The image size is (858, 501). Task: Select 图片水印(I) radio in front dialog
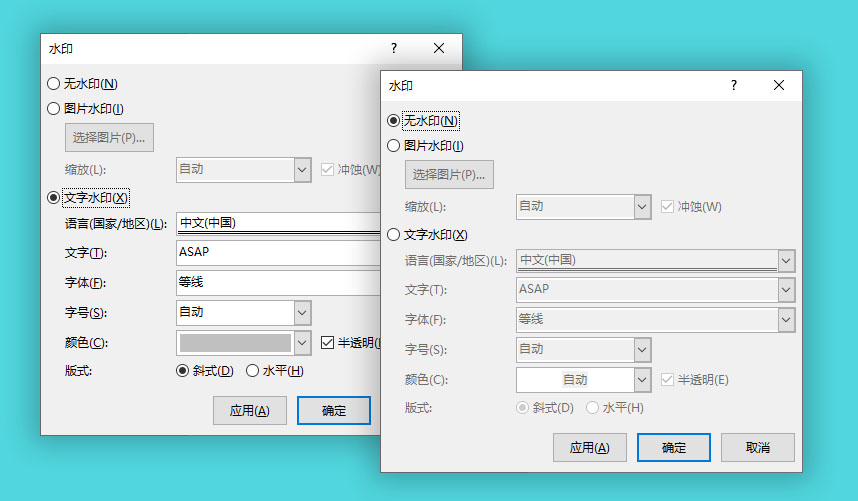(393, 145)
